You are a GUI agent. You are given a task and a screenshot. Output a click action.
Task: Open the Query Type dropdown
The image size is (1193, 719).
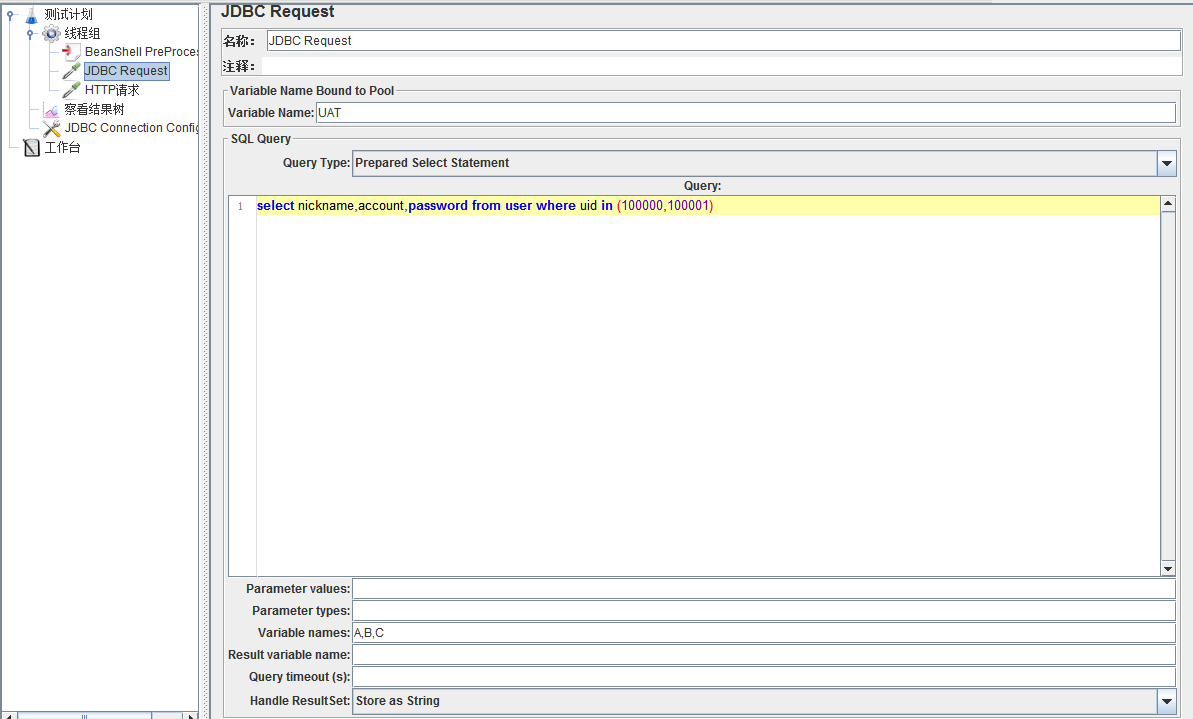click(x=1166, y=163)
